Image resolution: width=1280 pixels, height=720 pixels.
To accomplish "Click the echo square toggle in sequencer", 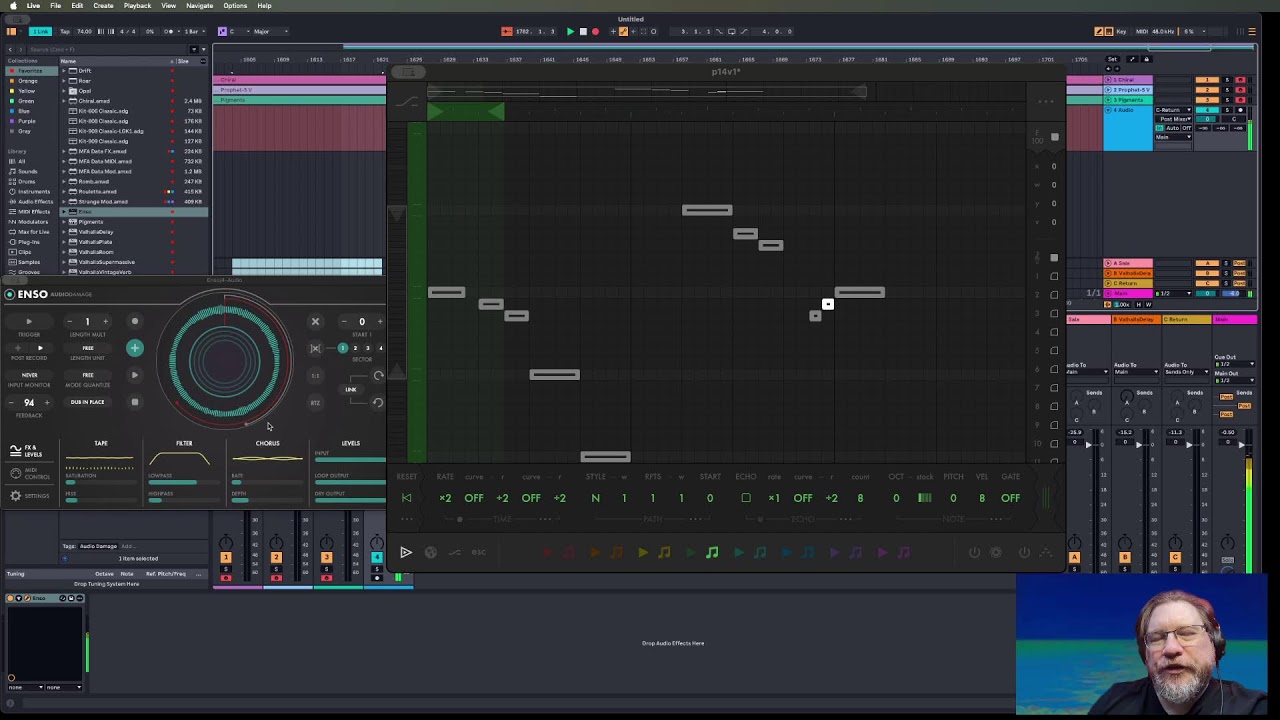I will click(x=745, y=498).
